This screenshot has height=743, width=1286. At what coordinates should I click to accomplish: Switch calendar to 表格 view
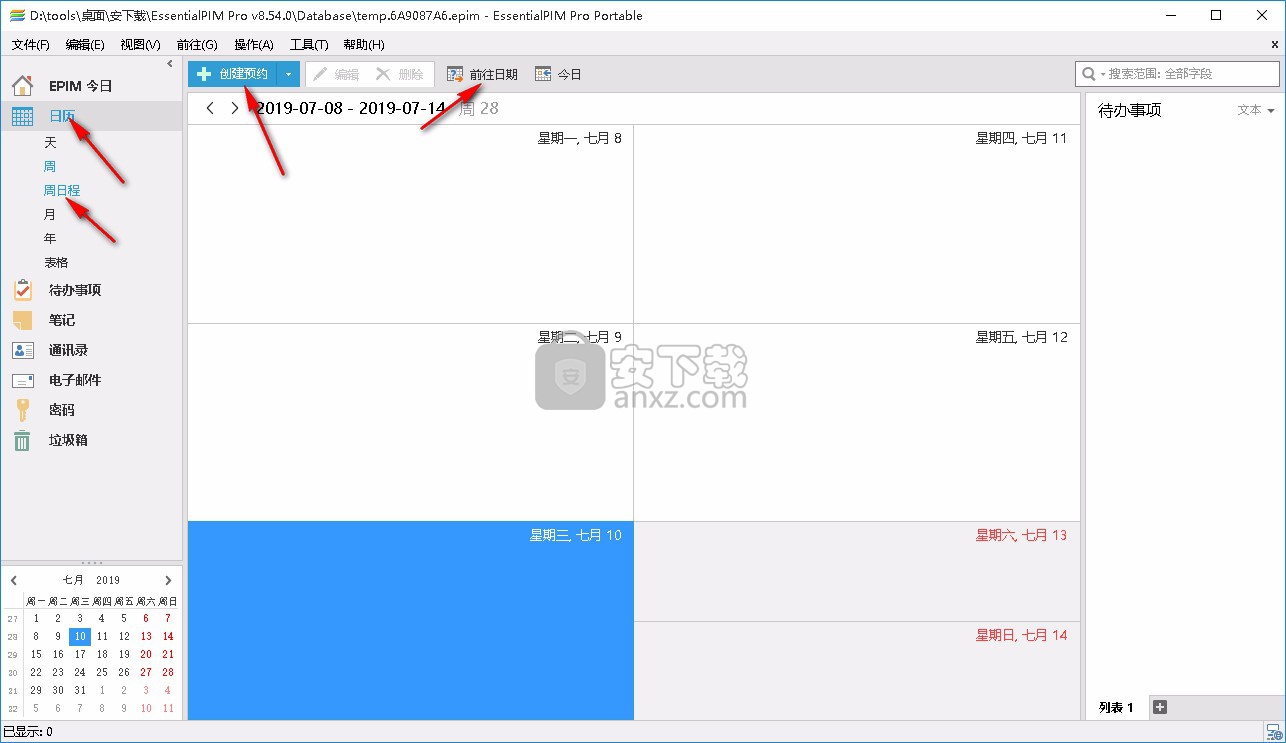pos(56,262)
